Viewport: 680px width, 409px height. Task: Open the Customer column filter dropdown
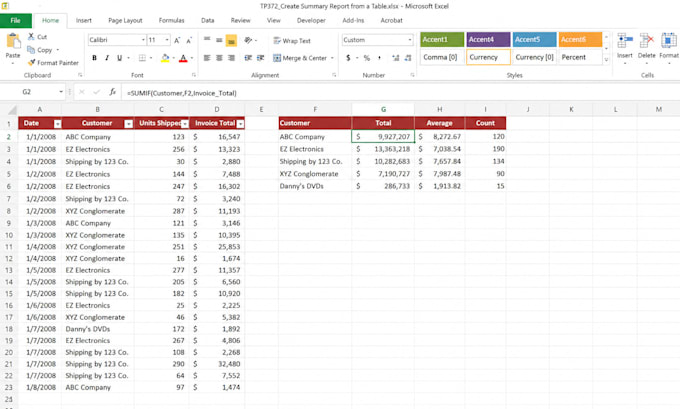[x=128, y=124]
